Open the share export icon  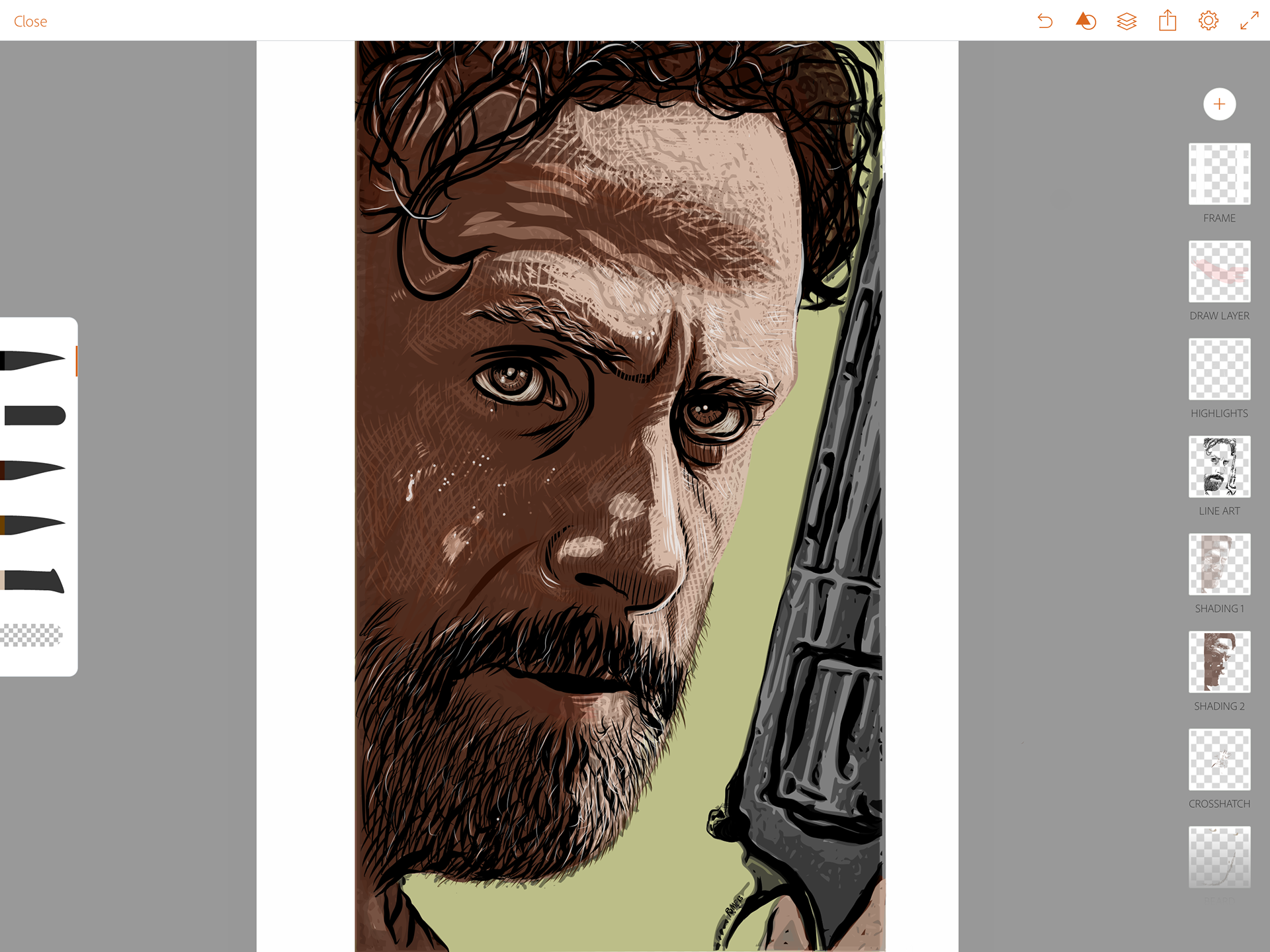coord(1167,21)
